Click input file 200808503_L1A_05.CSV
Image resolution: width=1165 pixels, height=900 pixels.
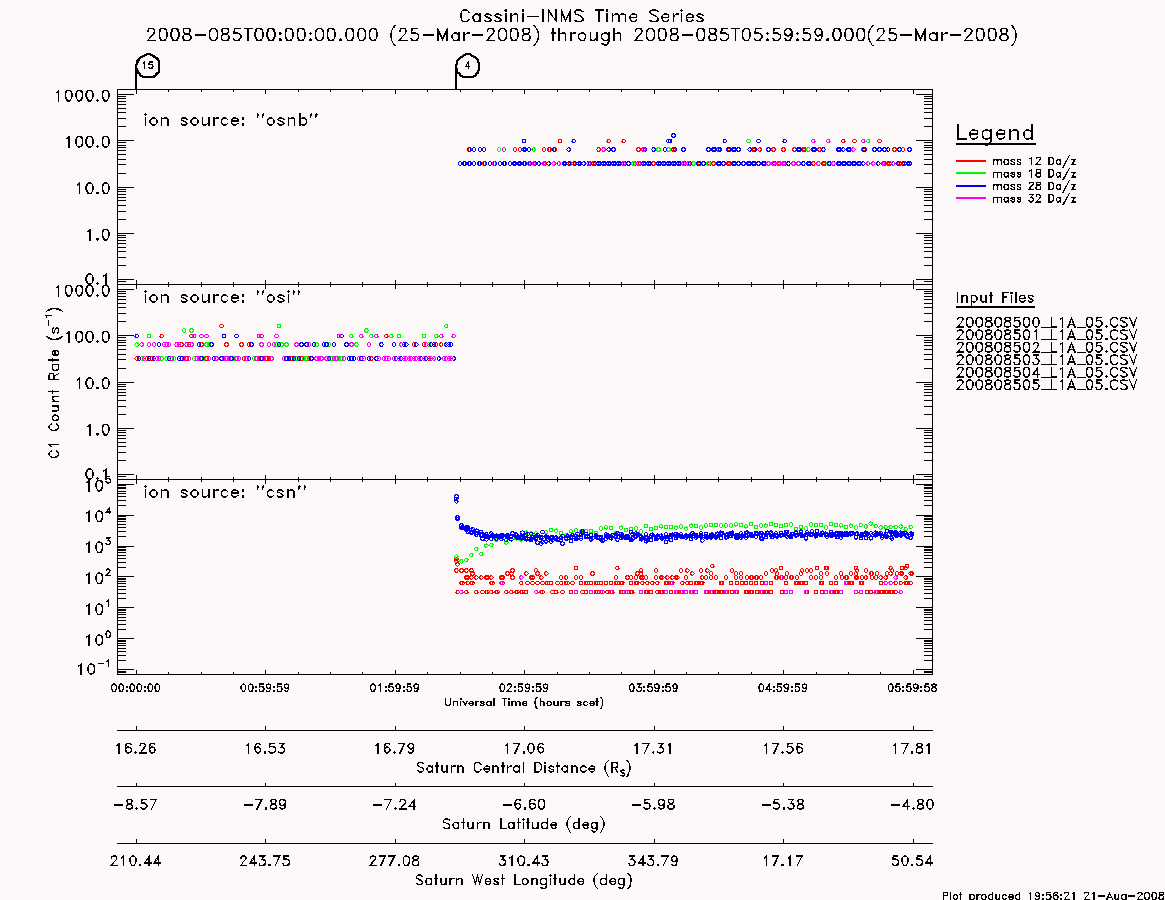point(1046,360)
